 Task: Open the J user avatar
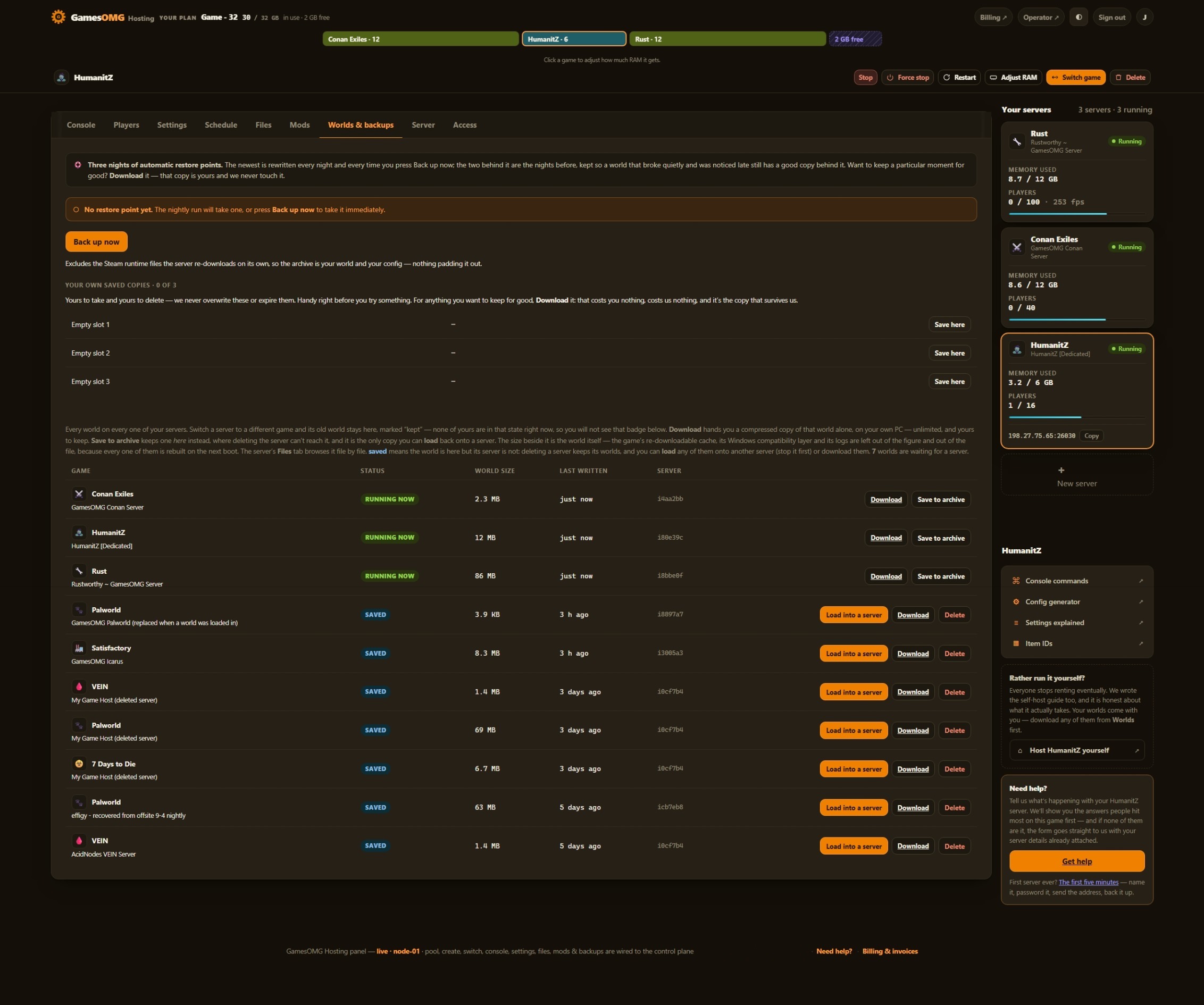pyautogui.click(x=1144, y=17)
